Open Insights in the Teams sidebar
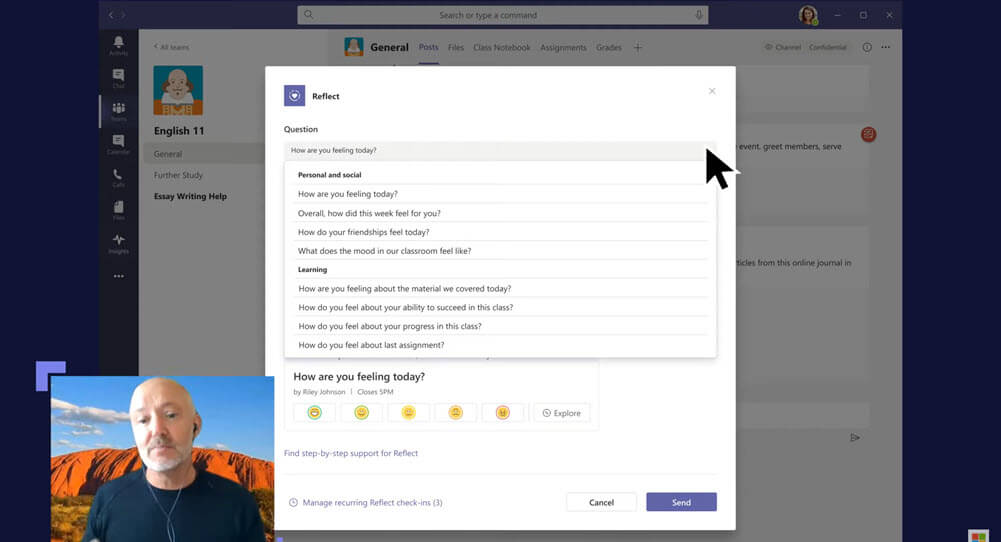The width and height of the screenshot is (1001, 542). click(x=118, y=243)
